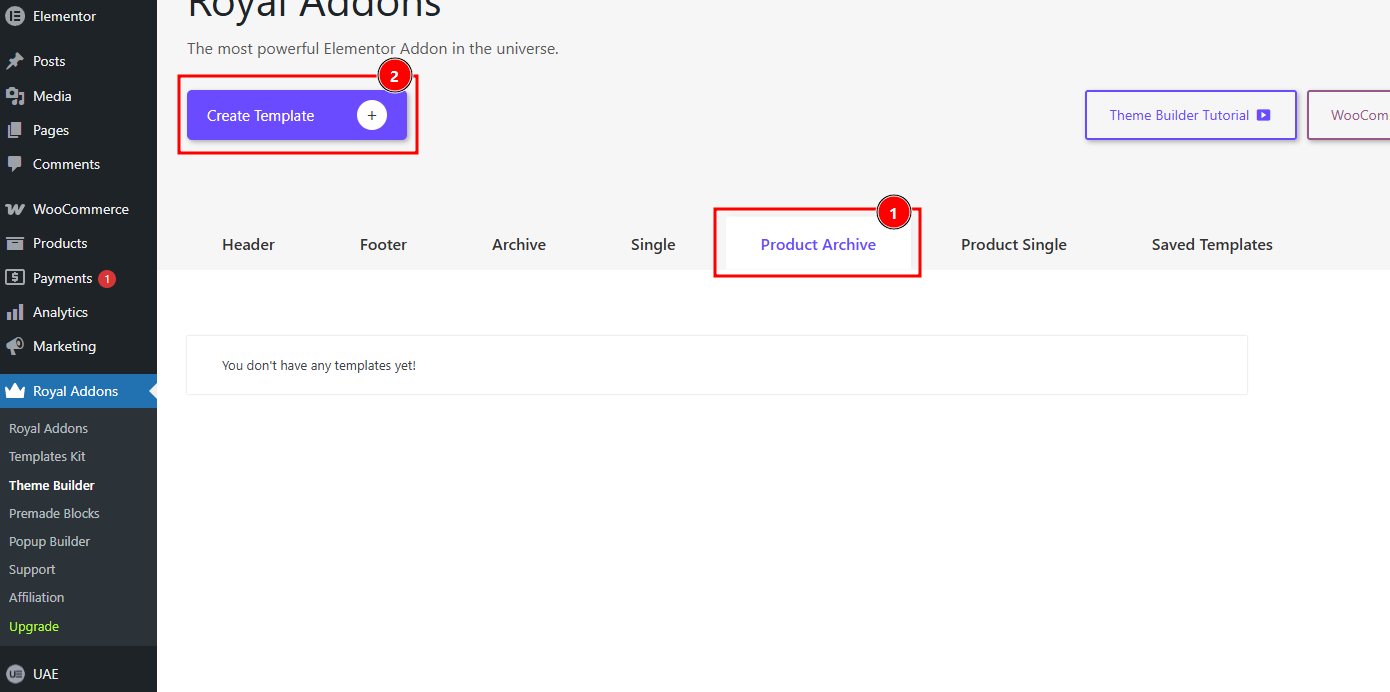Open the Premade Blocks submenu link
This screenshot has width=1390, height=692.
[54, 513]
